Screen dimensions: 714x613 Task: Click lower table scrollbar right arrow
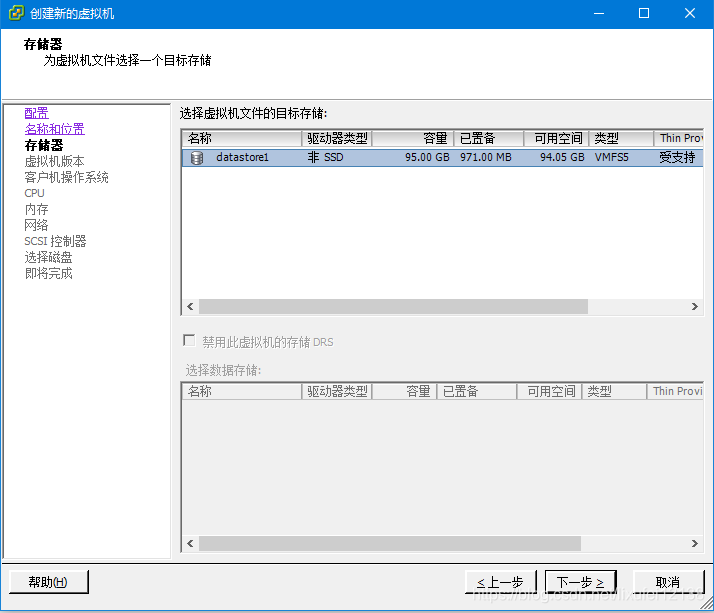[694, 543]
